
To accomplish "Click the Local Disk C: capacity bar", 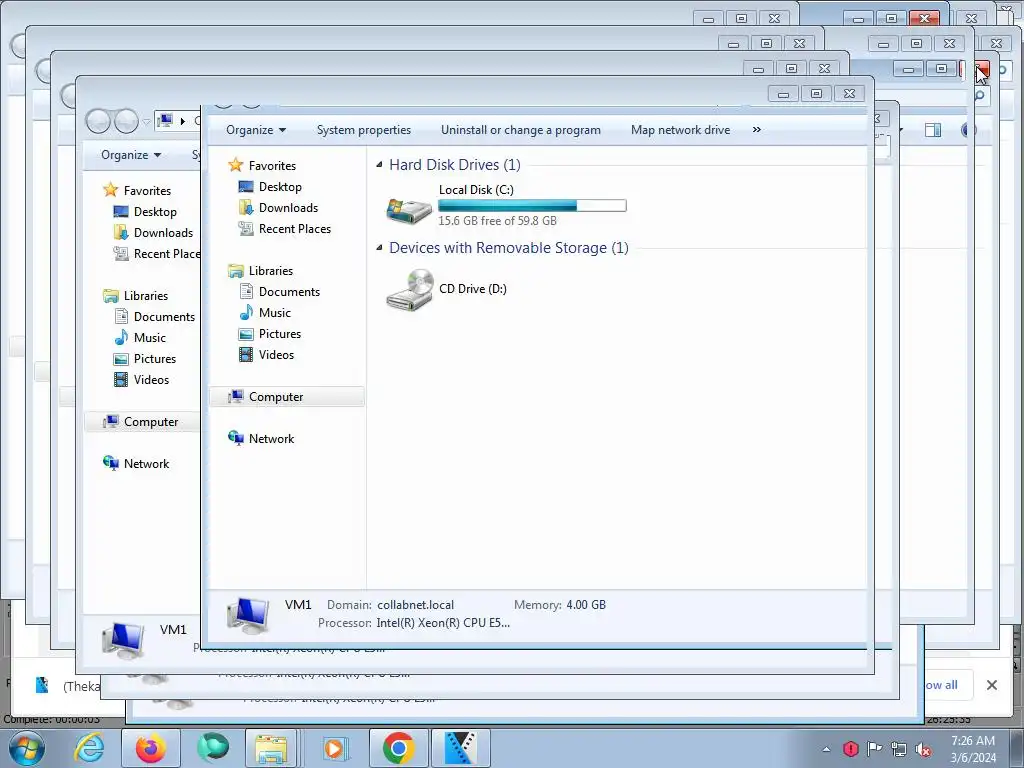I will 532,206.
